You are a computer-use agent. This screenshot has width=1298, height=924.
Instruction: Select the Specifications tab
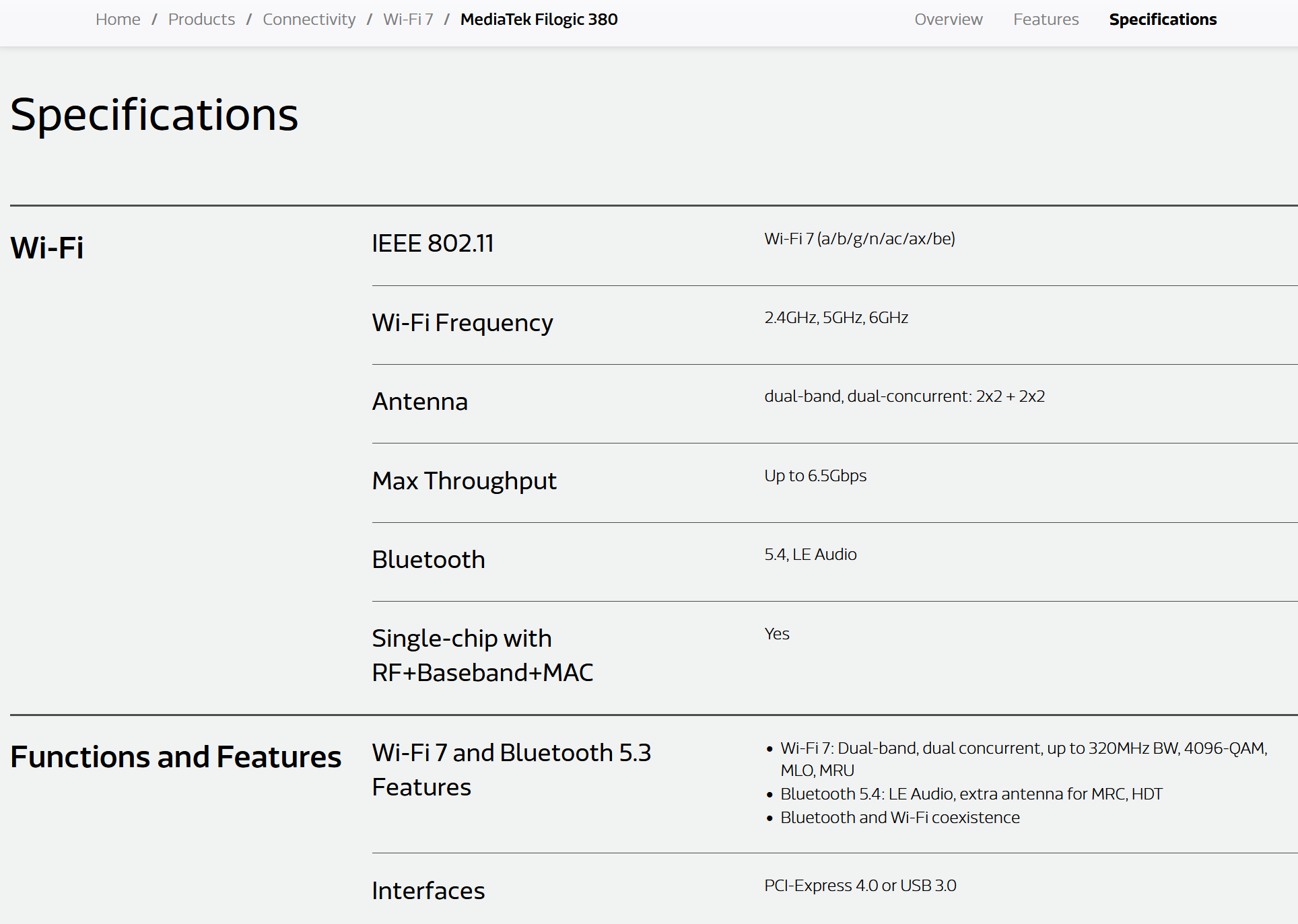click(1163, 20)
